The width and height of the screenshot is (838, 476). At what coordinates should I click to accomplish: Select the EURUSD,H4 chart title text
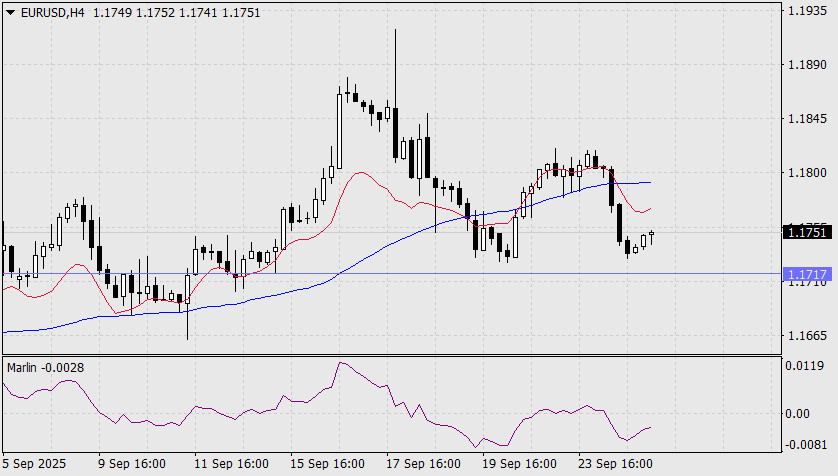click(52, 12)
